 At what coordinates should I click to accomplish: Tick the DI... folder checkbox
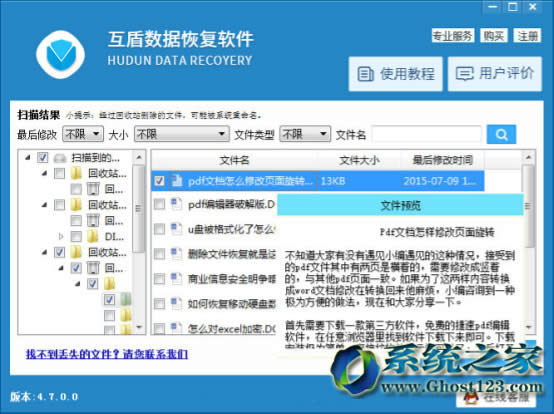pos(76,236)
